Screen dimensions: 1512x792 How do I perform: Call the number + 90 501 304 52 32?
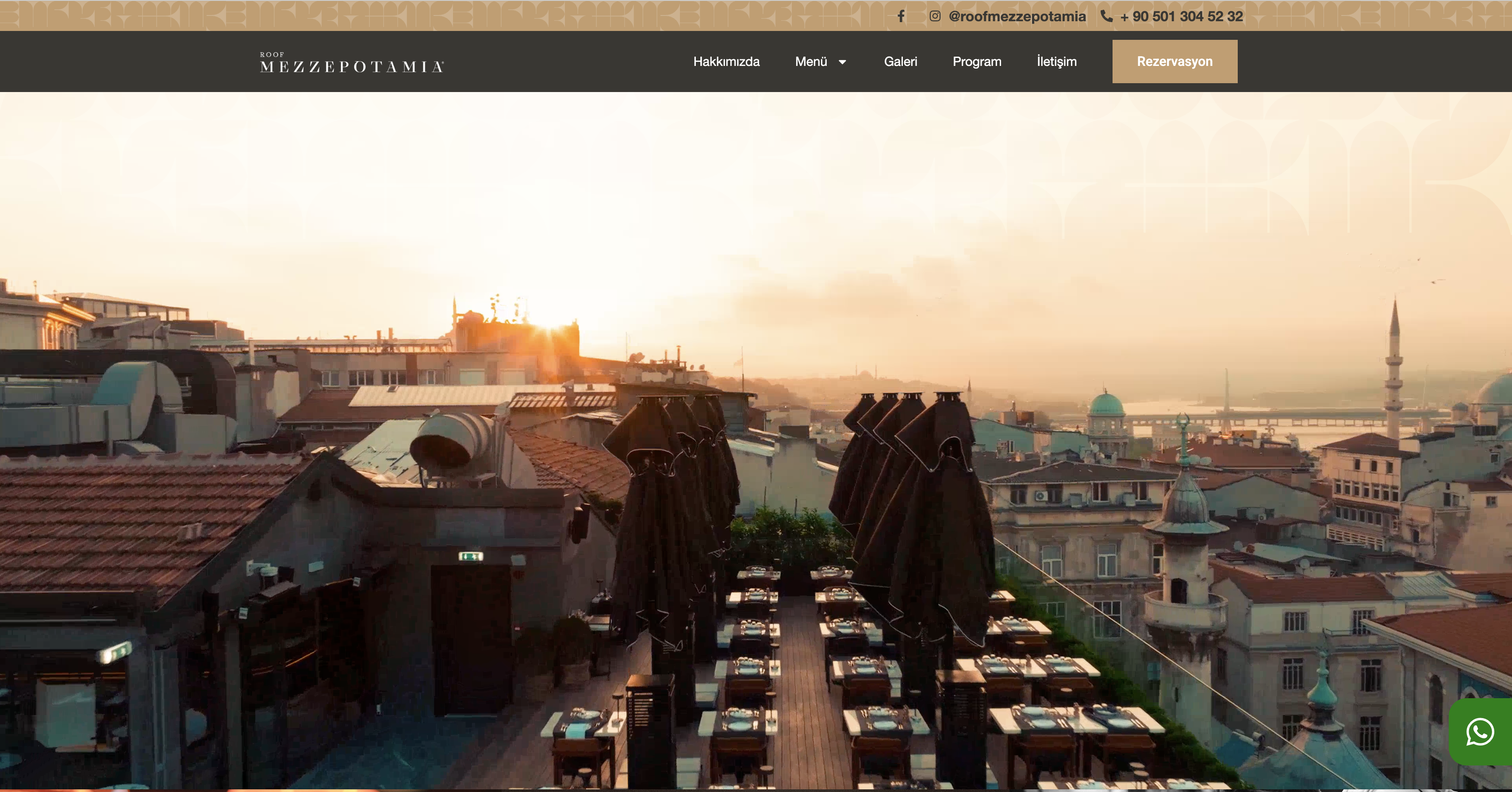[1181, 16]
